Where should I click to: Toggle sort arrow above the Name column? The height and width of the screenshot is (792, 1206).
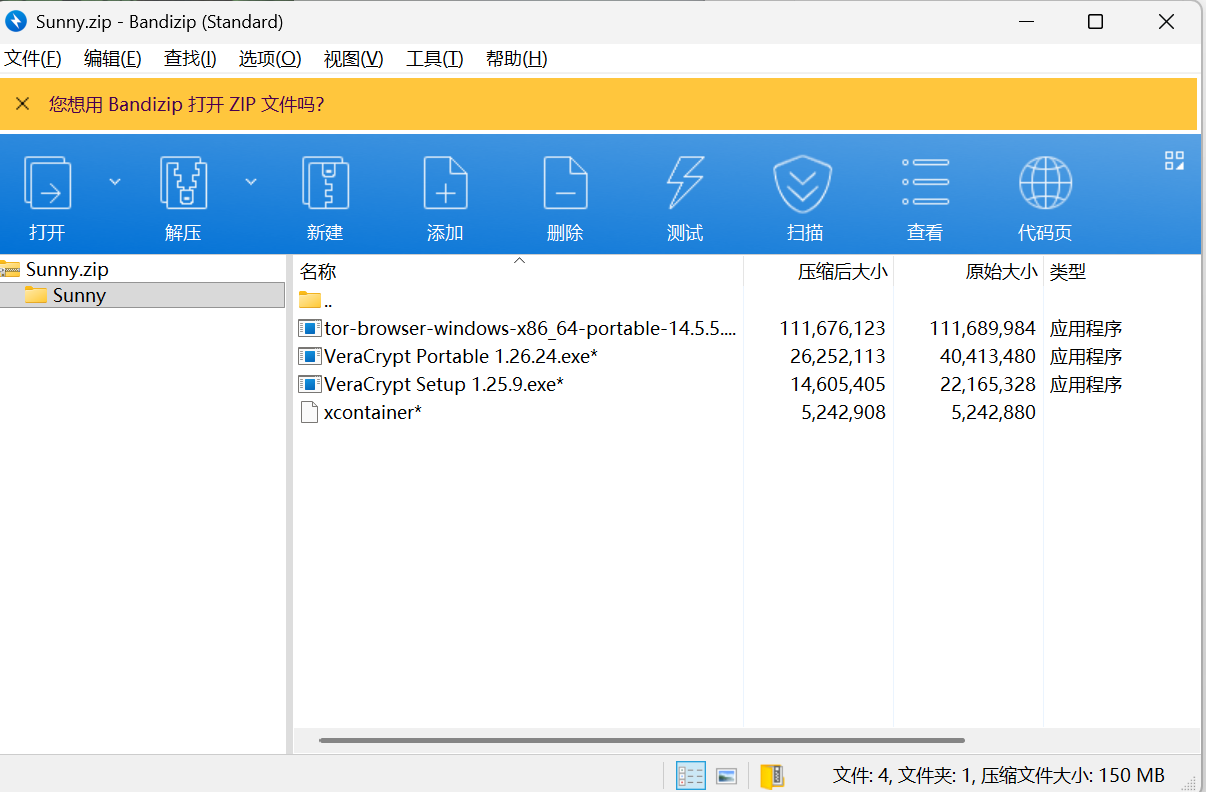click(519, 261)
